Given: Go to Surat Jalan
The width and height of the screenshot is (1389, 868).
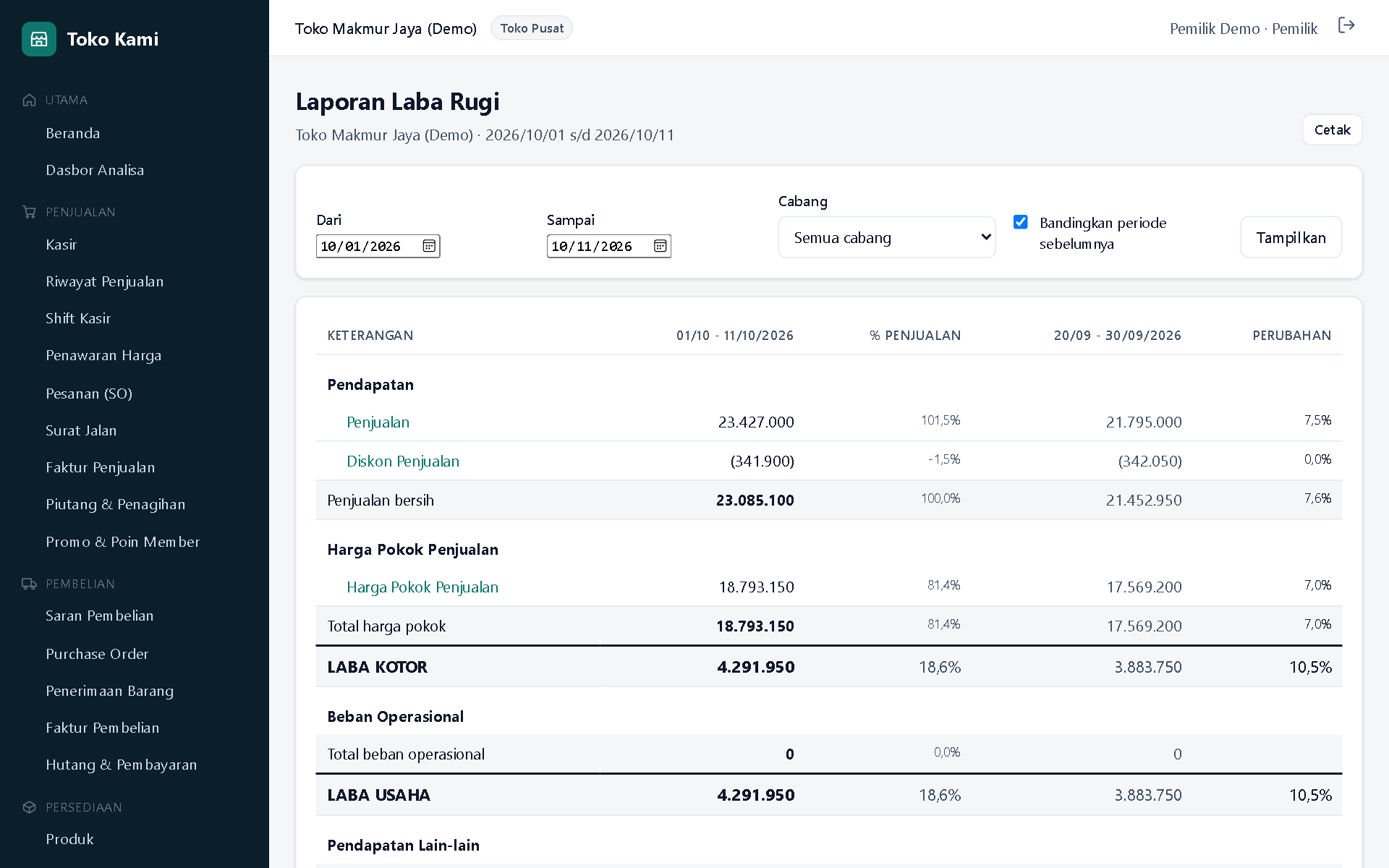Looking at the screenshot, I should tap(81, 430).
